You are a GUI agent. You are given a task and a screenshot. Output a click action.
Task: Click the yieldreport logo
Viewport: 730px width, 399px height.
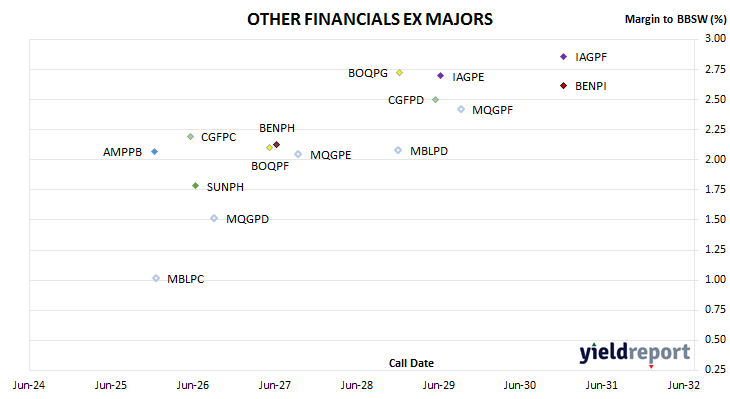[x=635, y=353]
